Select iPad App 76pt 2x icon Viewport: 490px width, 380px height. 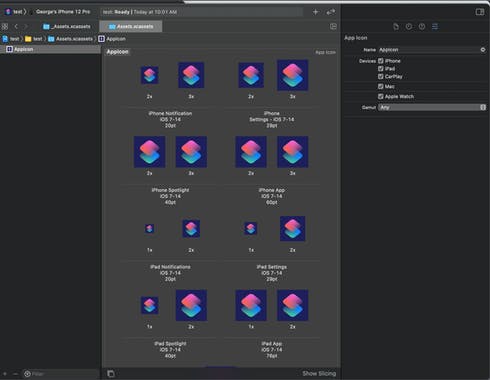pos(292,305)
